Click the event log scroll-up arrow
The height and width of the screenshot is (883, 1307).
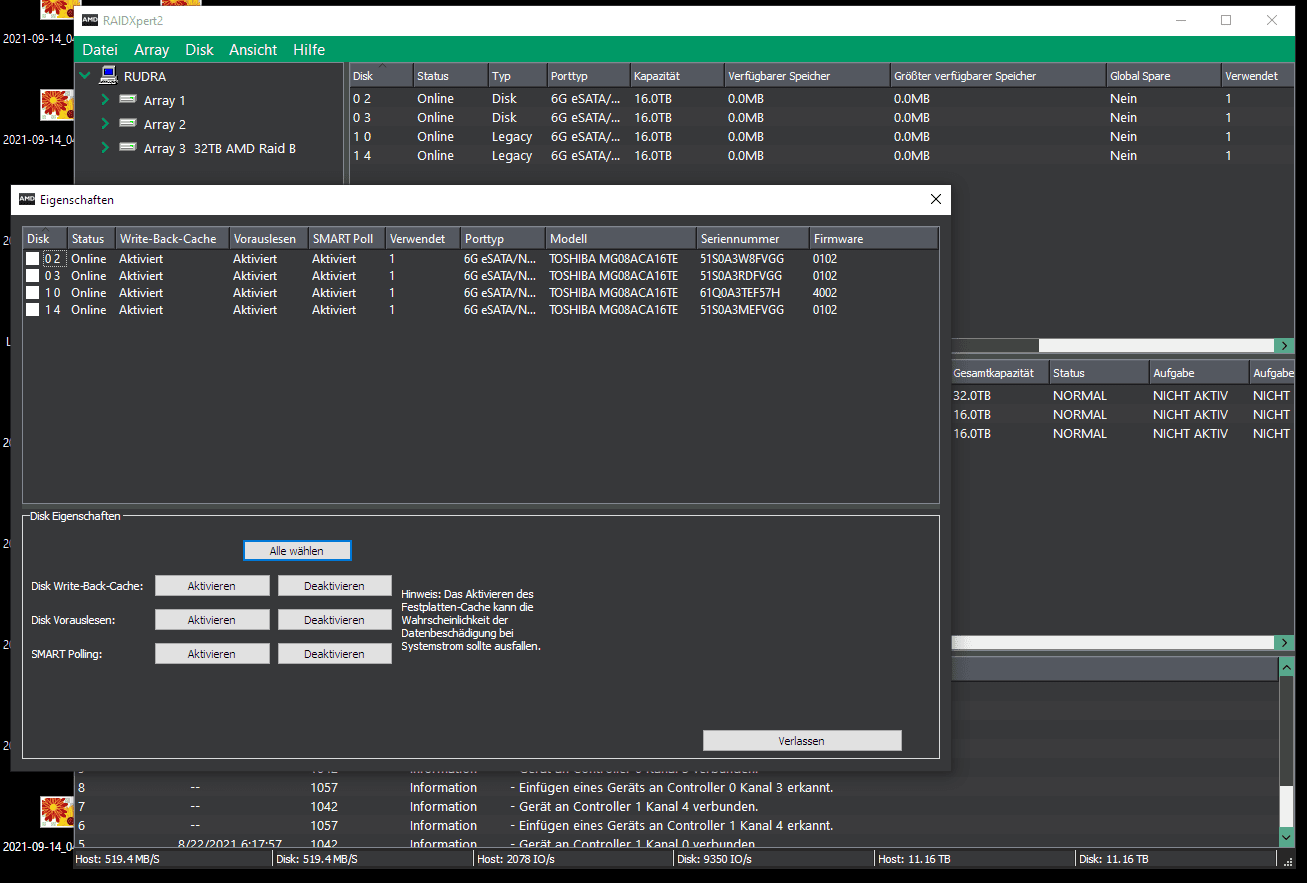[1286, 666]
